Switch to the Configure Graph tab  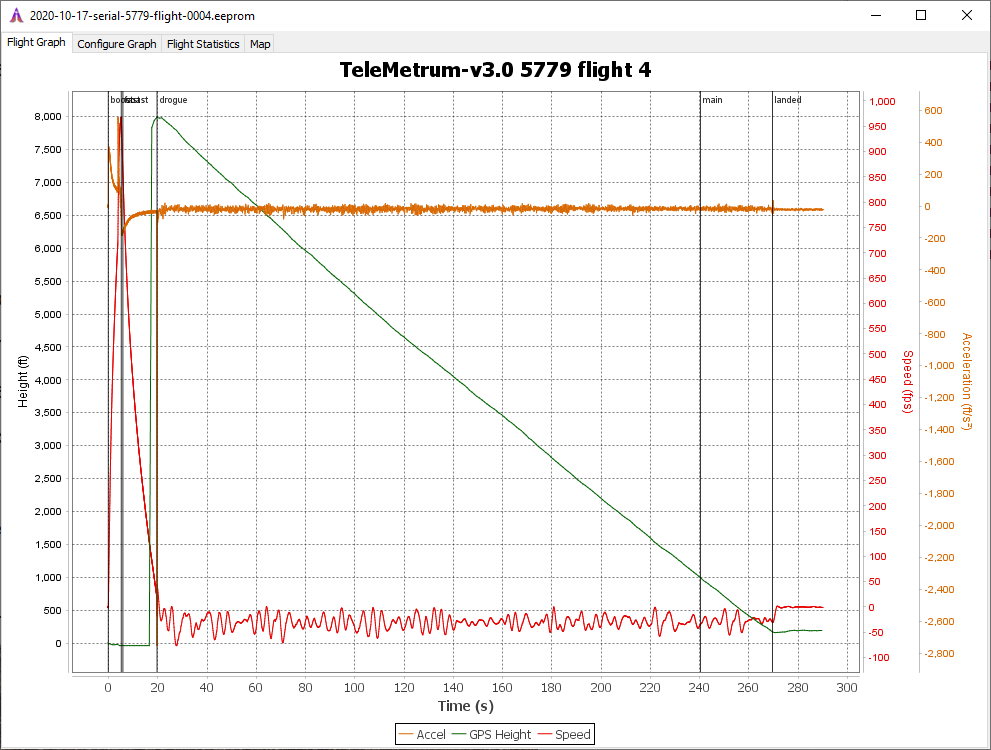coord(117,44)
